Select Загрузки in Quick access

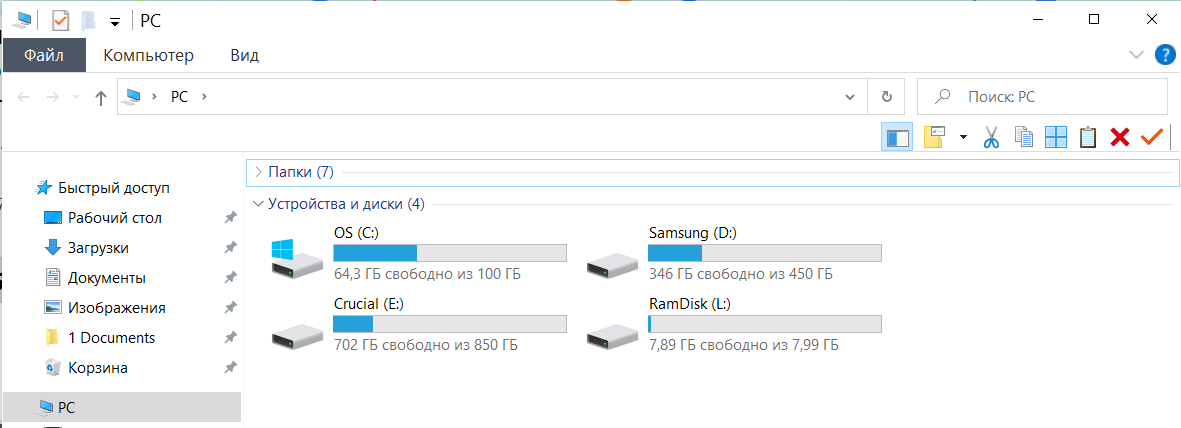pos(98,248)
